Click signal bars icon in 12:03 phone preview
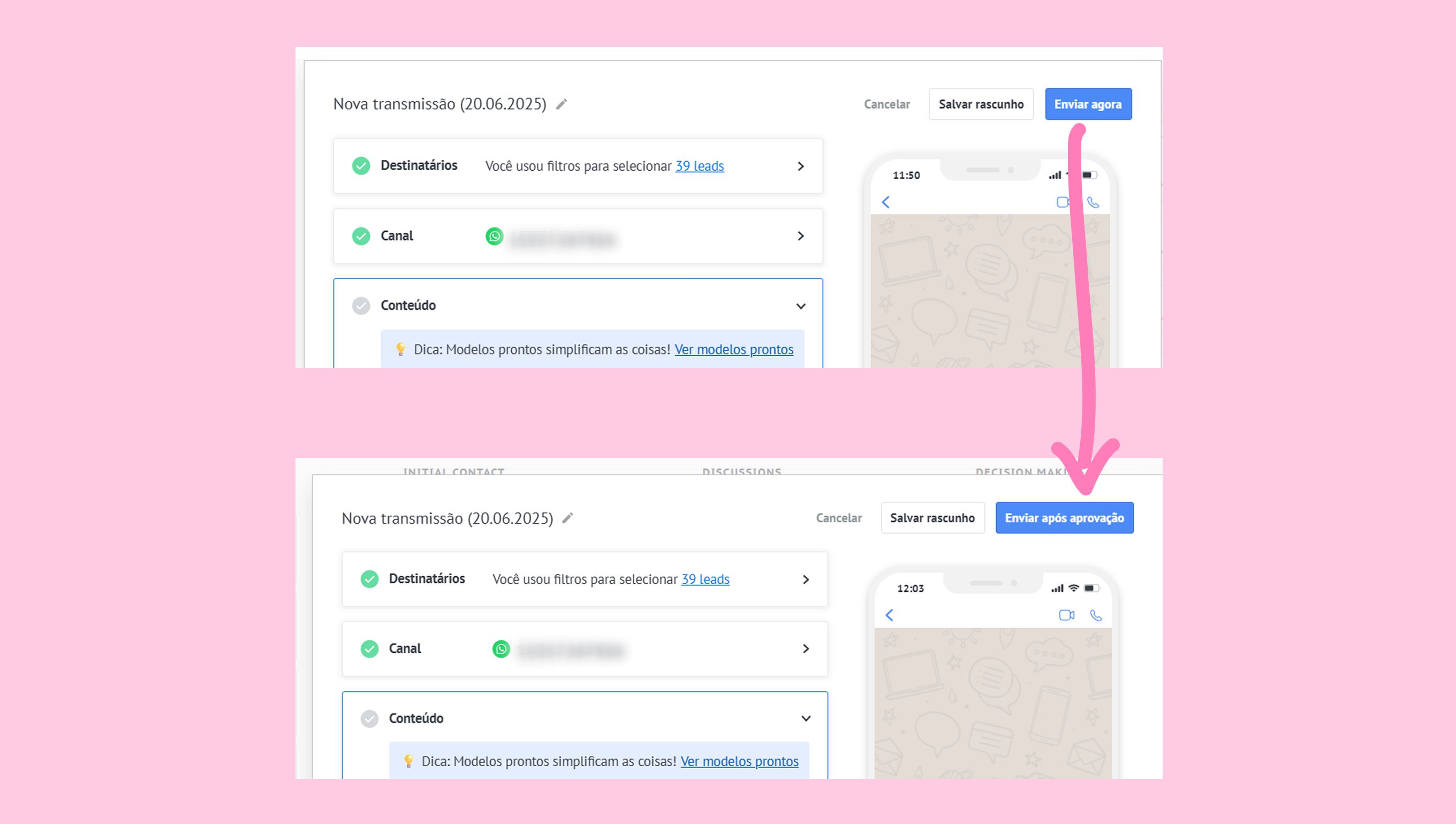This screenshot has height=824, width=1456. [x=1057, y=589]
